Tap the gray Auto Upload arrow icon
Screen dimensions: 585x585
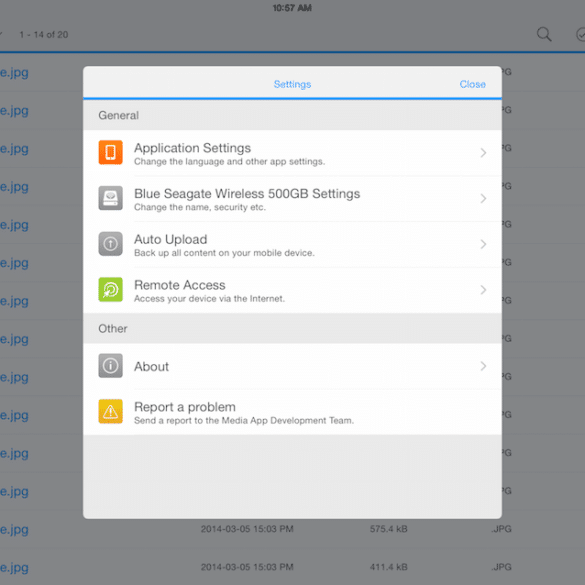pos(110,244)
